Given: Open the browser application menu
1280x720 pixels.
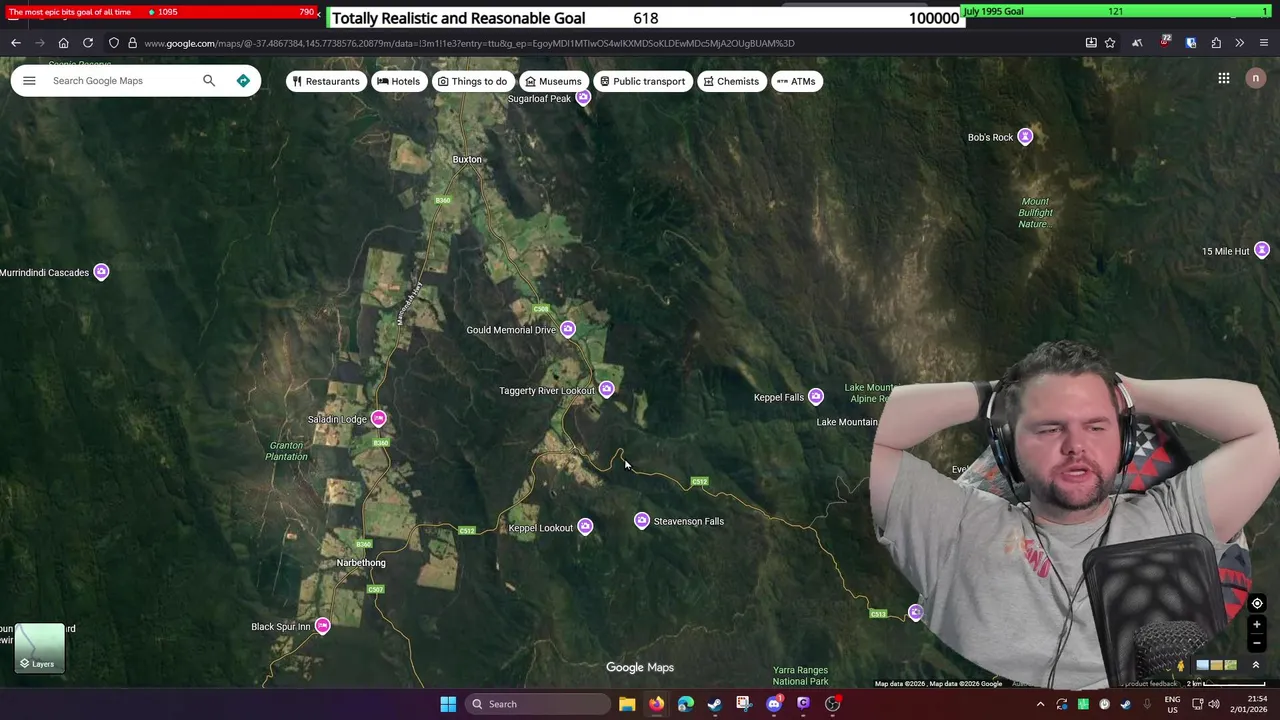Looking at the screenshot, I should (x=1264, y=43).
